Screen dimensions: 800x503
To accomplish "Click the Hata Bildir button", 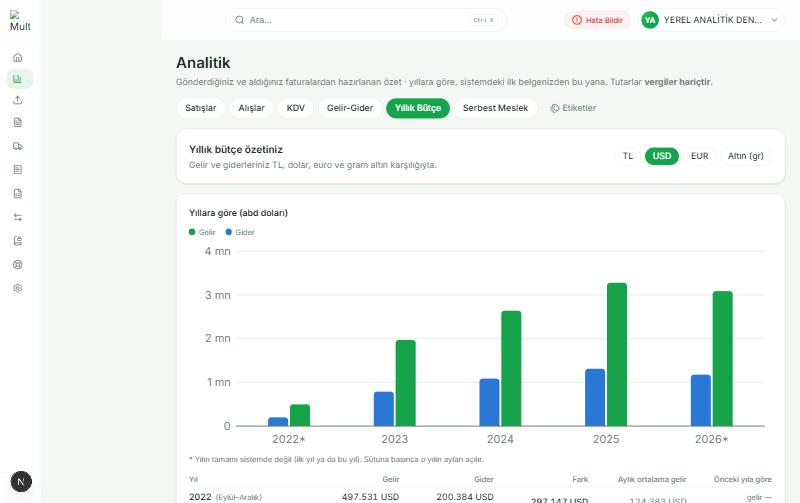I will click(597, 20).
